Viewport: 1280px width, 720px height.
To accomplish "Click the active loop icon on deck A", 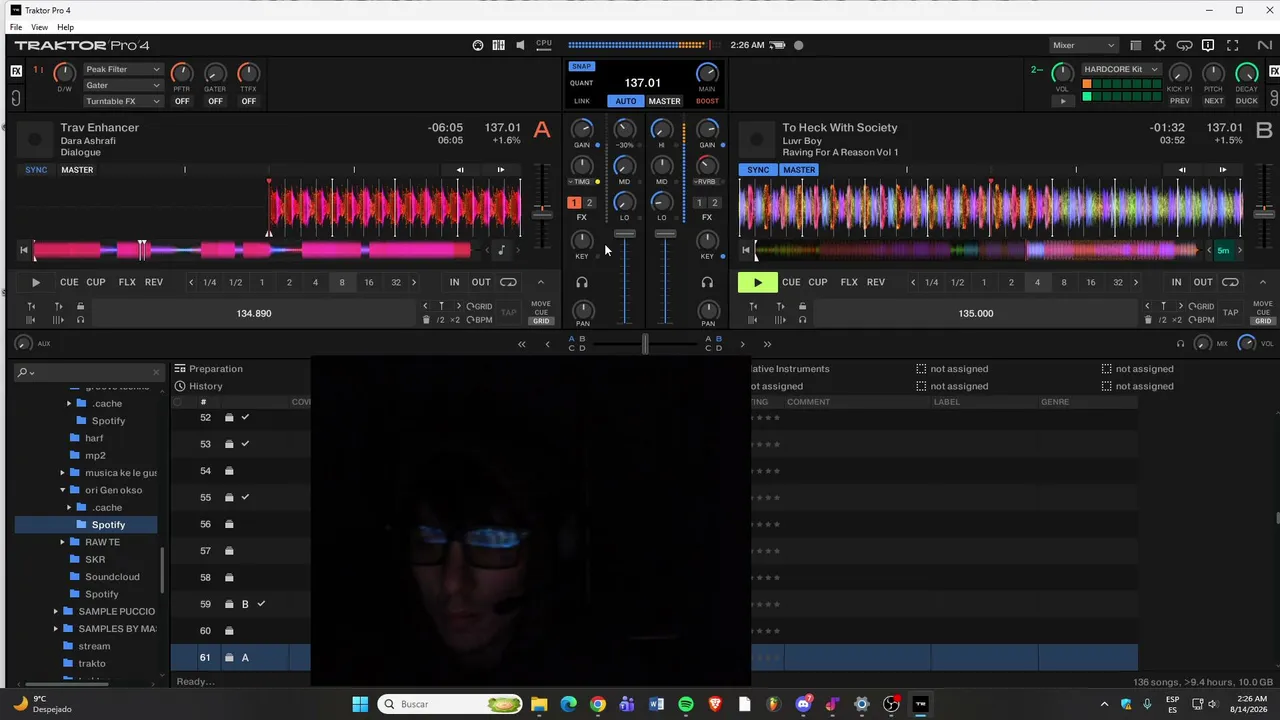I will [508, 282].
